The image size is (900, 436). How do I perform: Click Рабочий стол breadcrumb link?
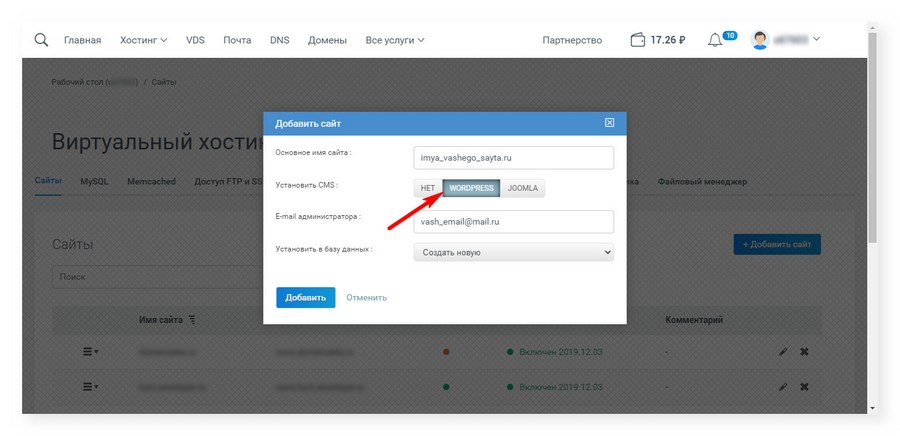(x=95, y=82)
